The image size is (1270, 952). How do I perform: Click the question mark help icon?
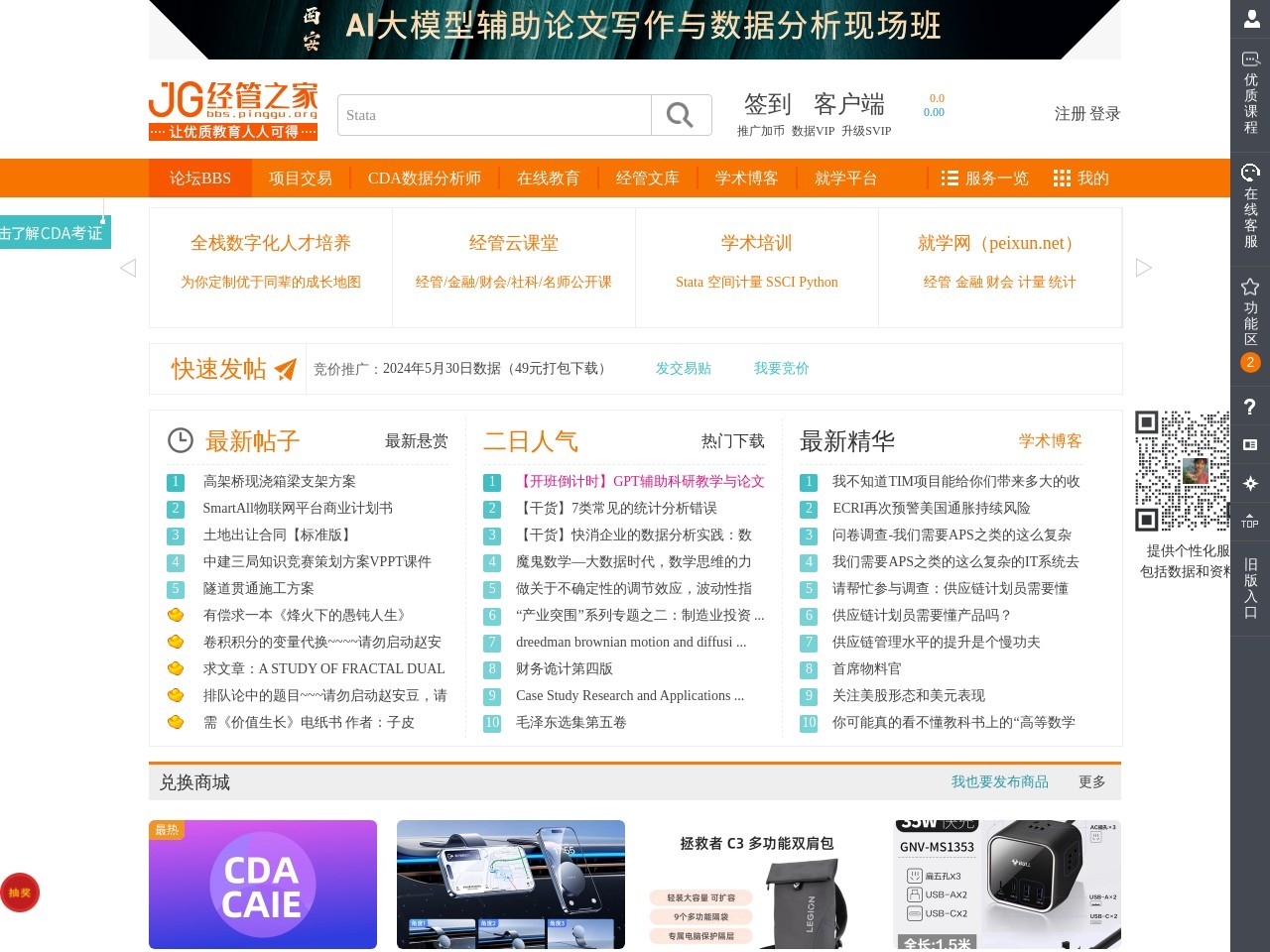[x=1249, y=407]
